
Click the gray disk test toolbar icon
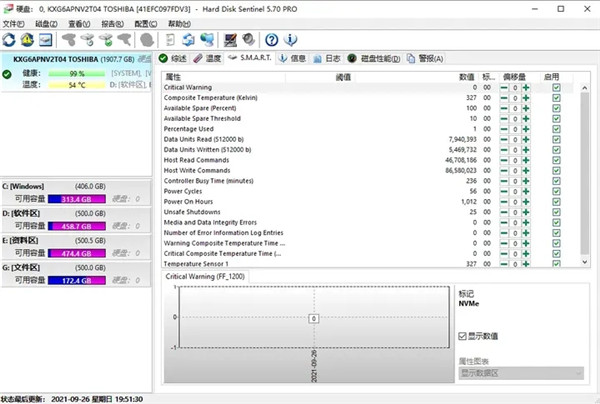tap(147, 39)
